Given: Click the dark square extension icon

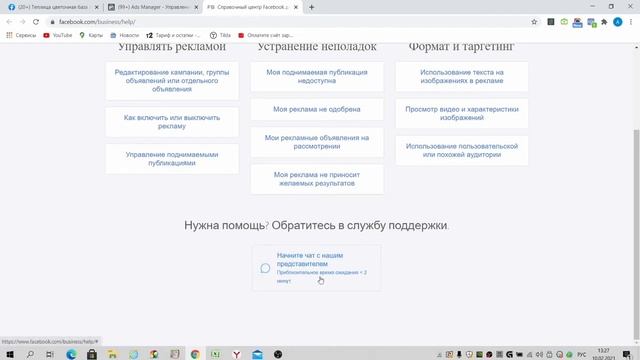Looking at the screenshot, I should pyautogui.click(x=551, y=22).
